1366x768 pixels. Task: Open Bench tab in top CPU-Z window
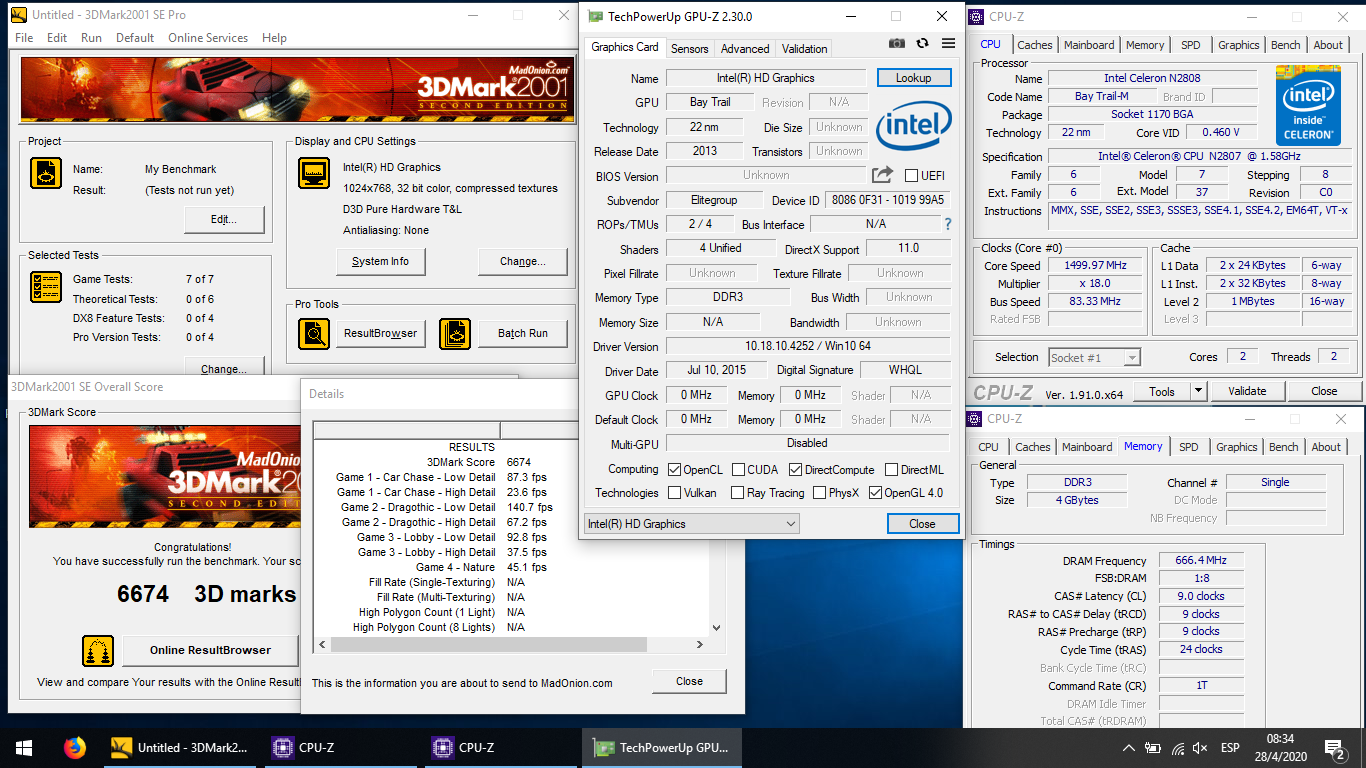pyautogui.click(x=1286, y=45)
